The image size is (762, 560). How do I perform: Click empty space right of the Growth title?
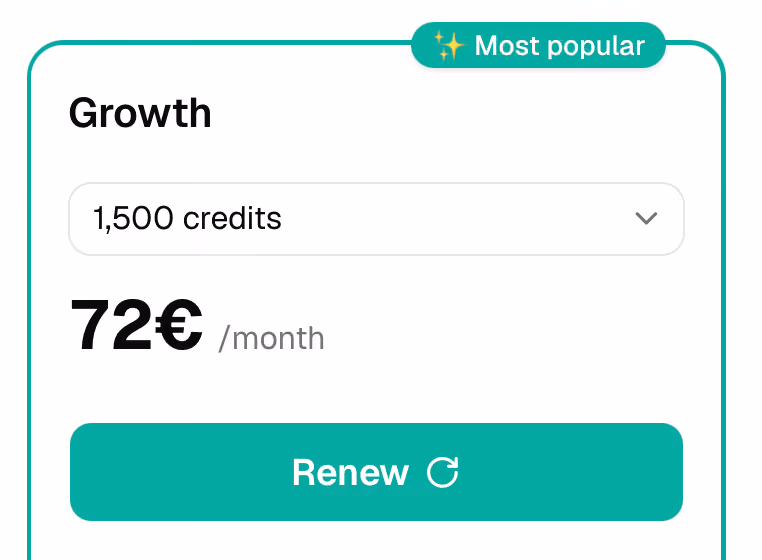pyautogui.click(x=437, y=113)
